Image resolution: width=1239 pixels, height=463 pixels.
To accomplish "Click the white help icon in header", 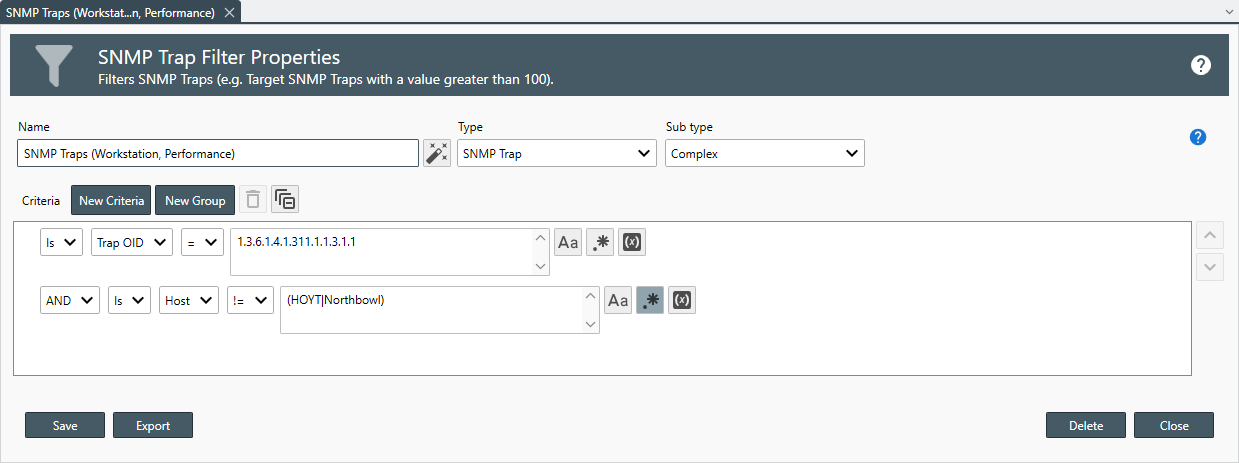I will 1201,65.
